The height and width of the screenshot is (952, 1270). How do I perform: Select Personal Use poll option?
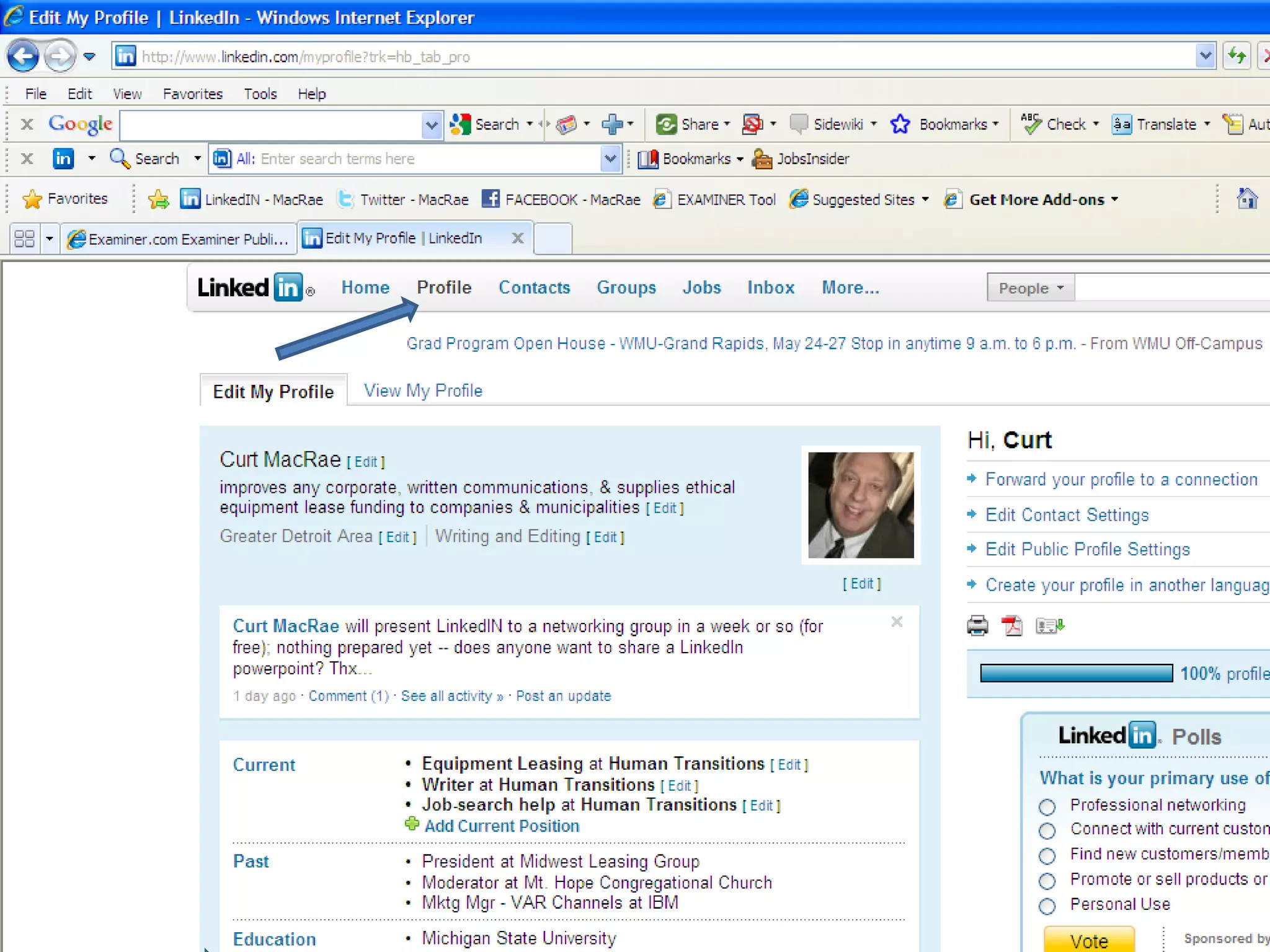pyautogui.click(x=1047, y=906)
